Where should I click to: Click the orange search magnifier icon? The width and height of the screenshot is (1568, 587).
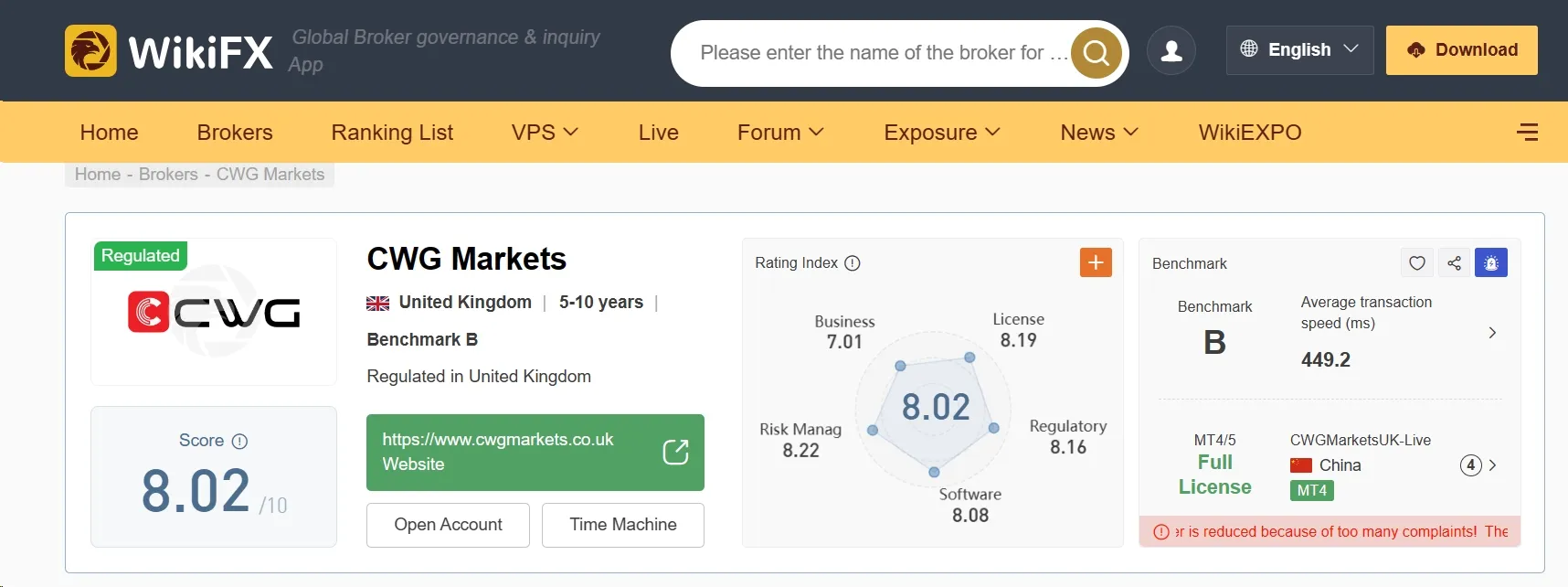[x=1096, y=54]
